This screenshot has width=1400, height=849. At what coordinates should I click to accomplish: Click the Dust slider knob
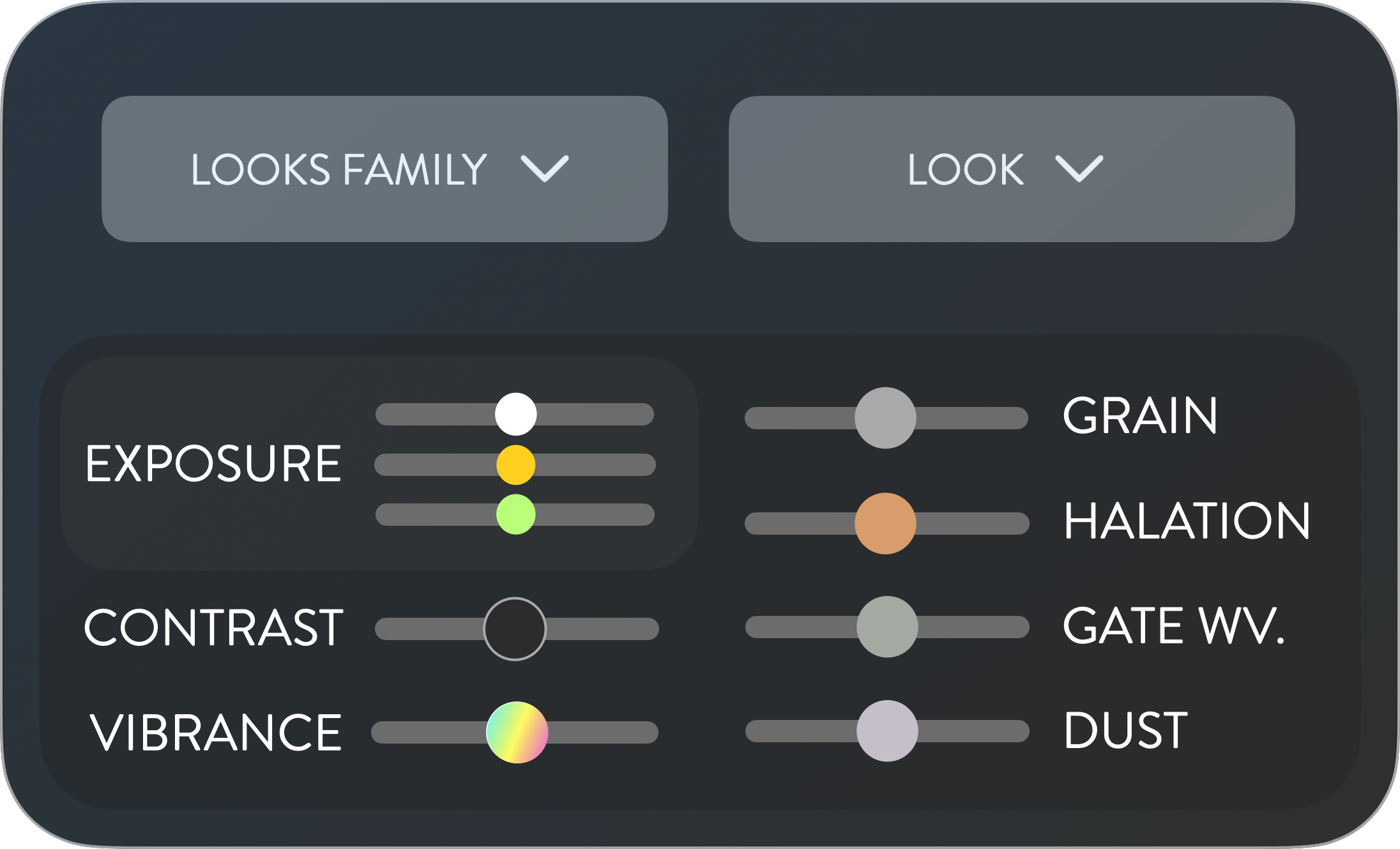[888, 730]
